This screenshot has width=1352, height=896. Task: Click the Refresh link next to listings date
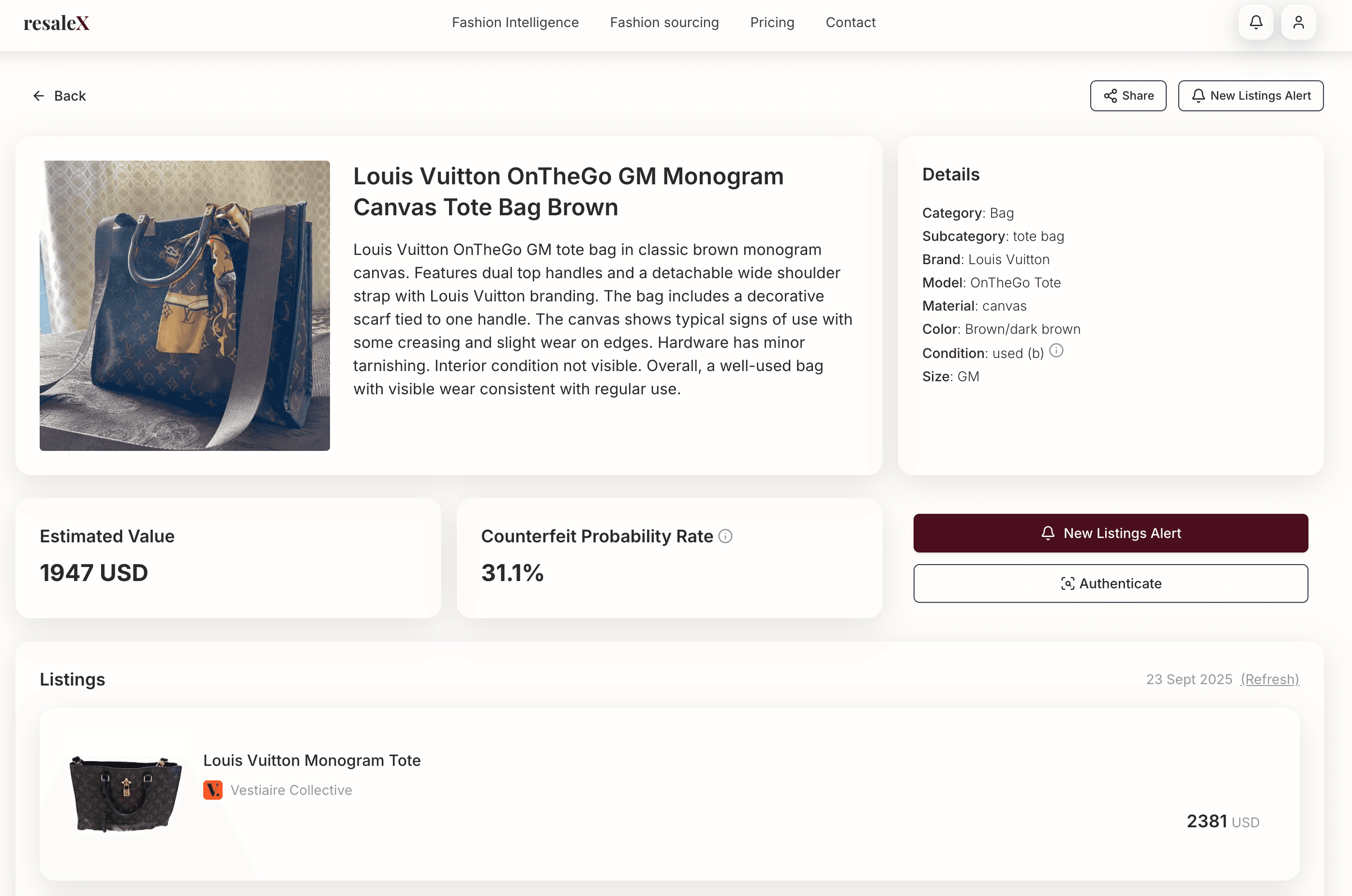[1270, 679]
